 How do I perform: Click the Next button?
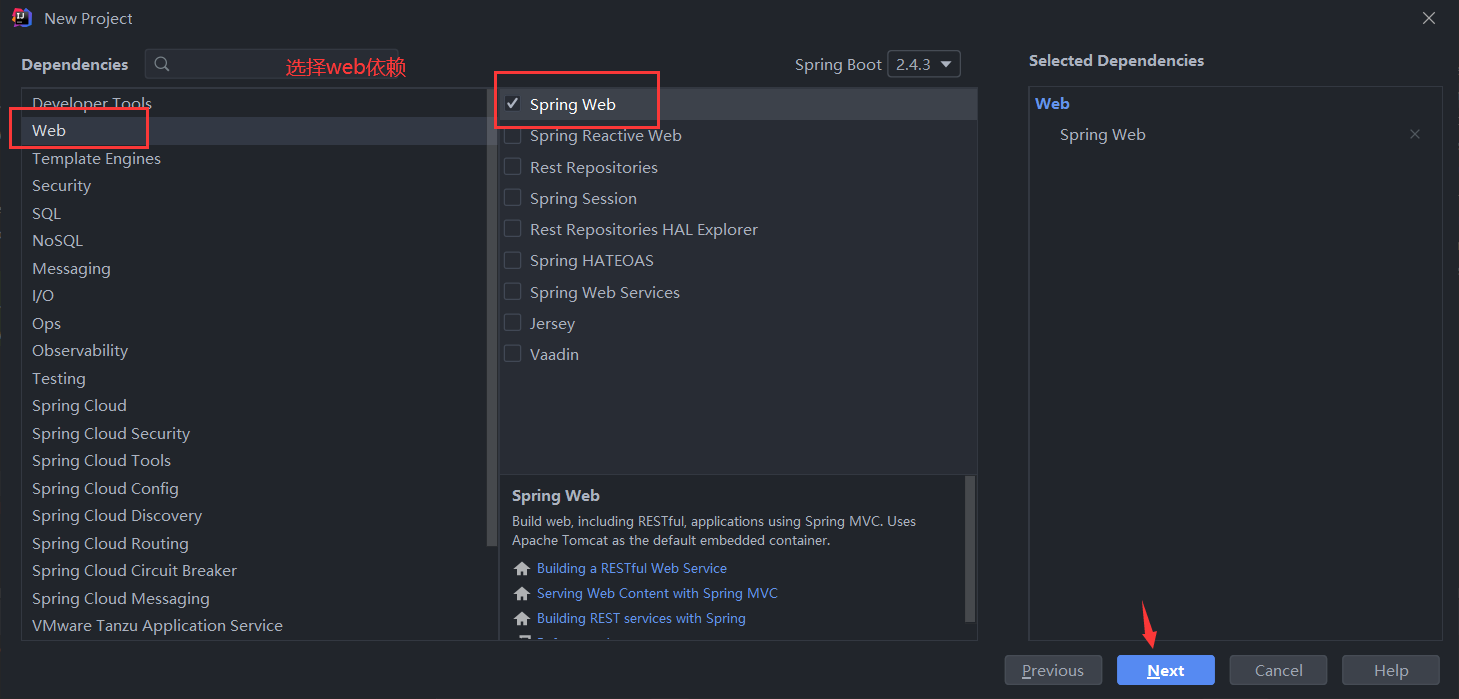(x=1166, y=670)
